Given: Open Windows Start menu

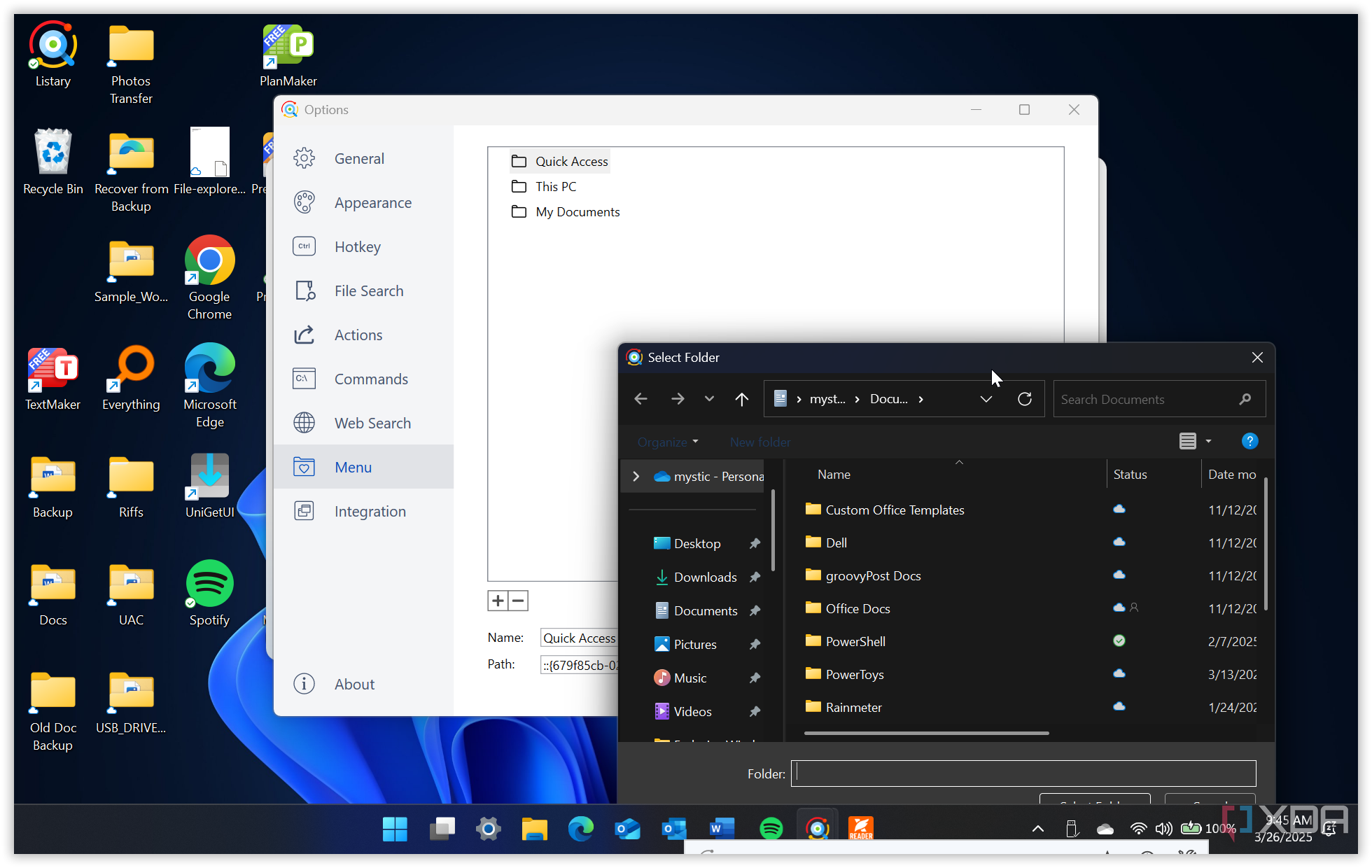Looking at the screenshot, I should [395, 829].
